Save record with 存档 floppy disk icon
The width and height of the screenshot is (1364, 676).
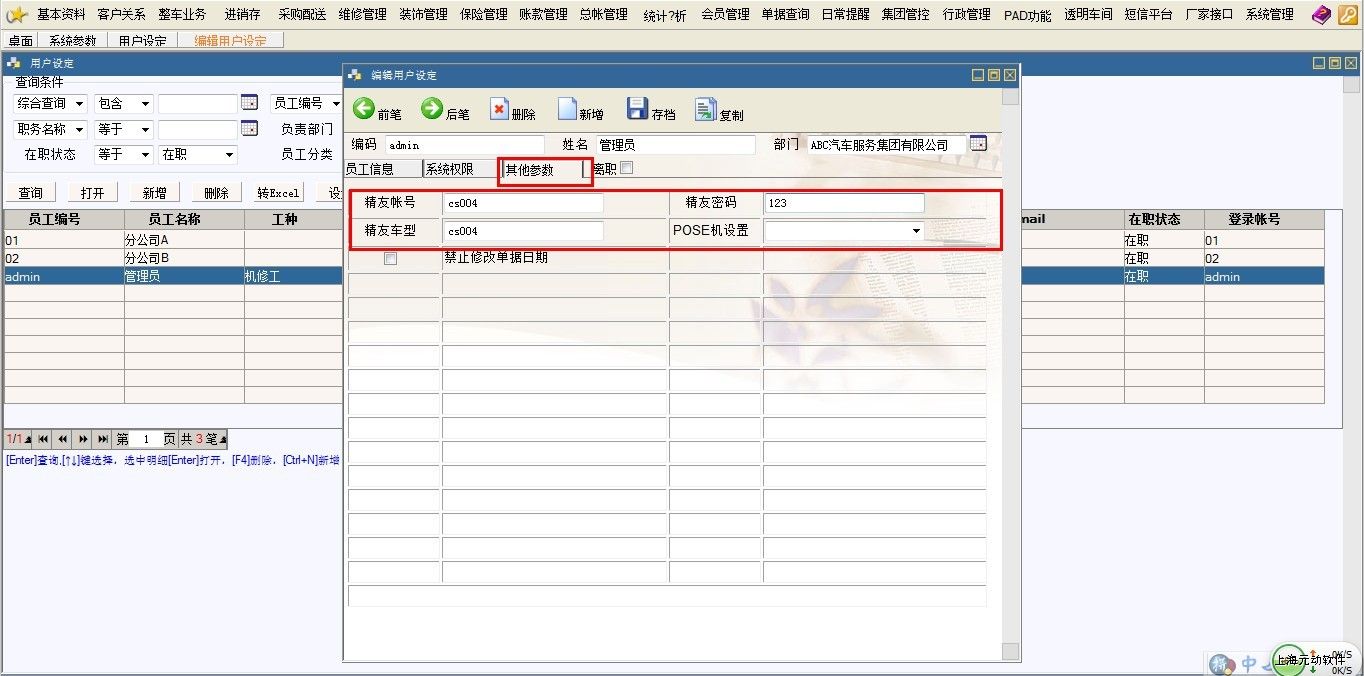637,109
